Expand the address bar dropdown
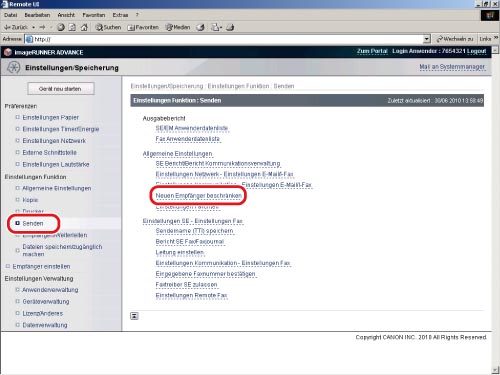This screenshot has width=500, height=375. pos(427,39)
